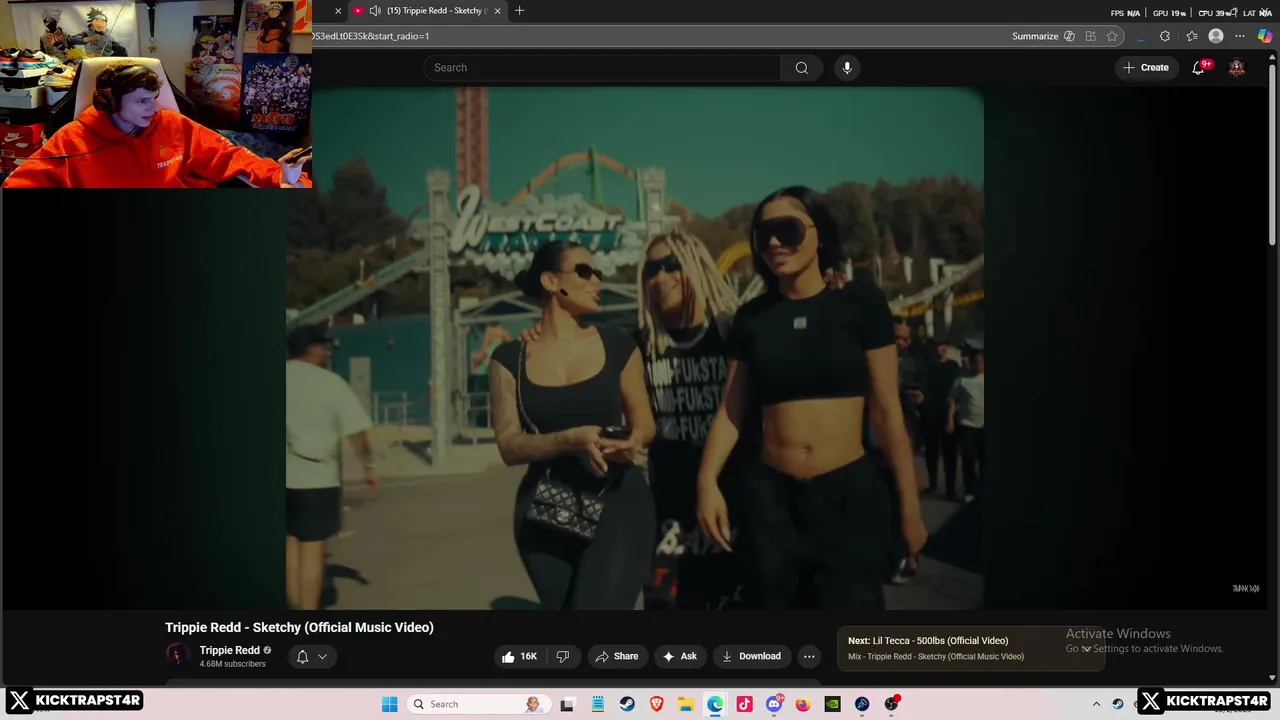Activate voice search microphone
Image resolution: width=1280 pixels, height=720 pixels.
847,67
